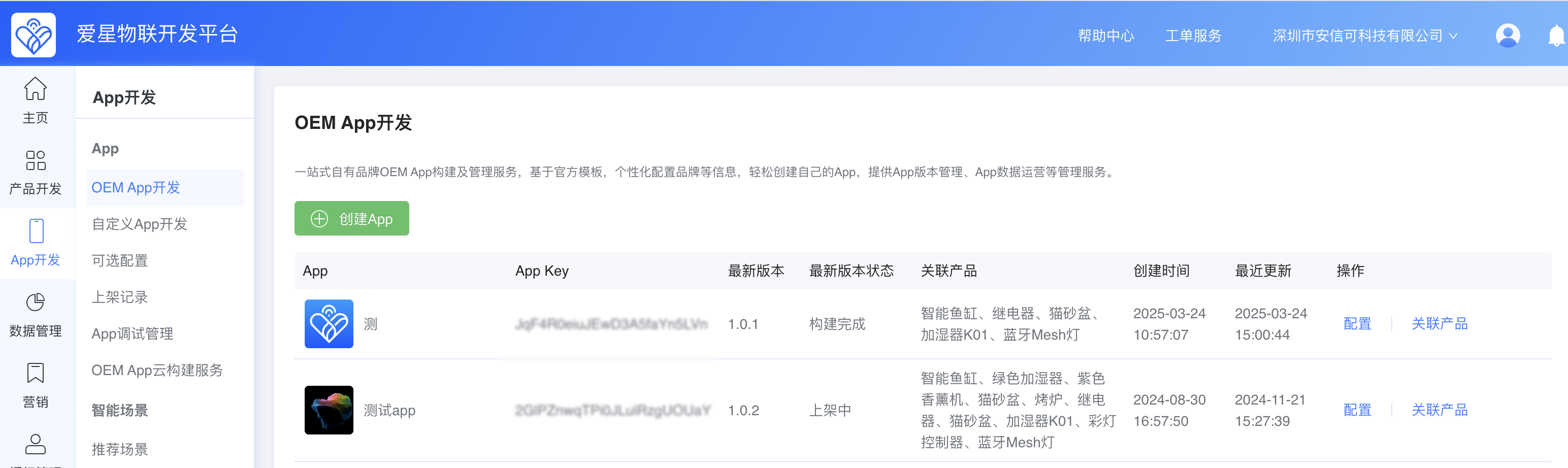
Task: Open the user avatar icon
Action: point(1507,36)
